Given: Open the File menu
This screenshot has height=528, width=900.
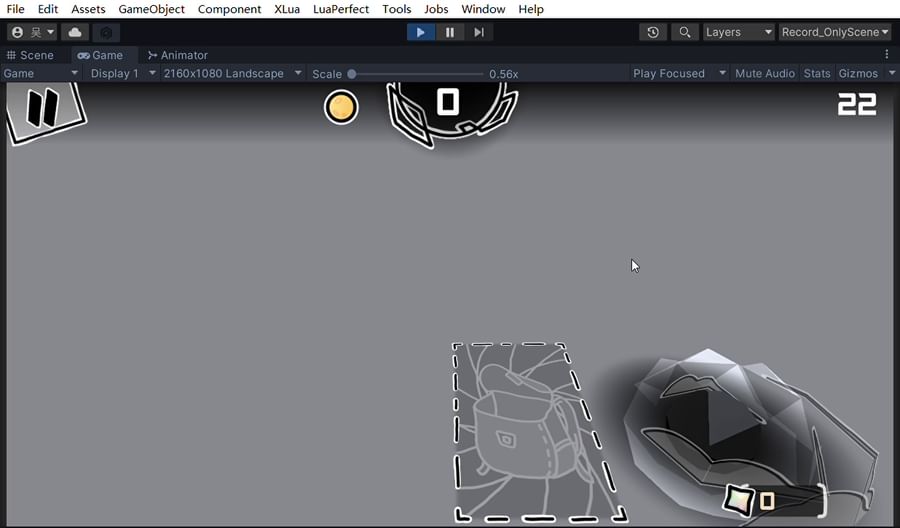Looking at the screenshot, I should pos(15,9).
